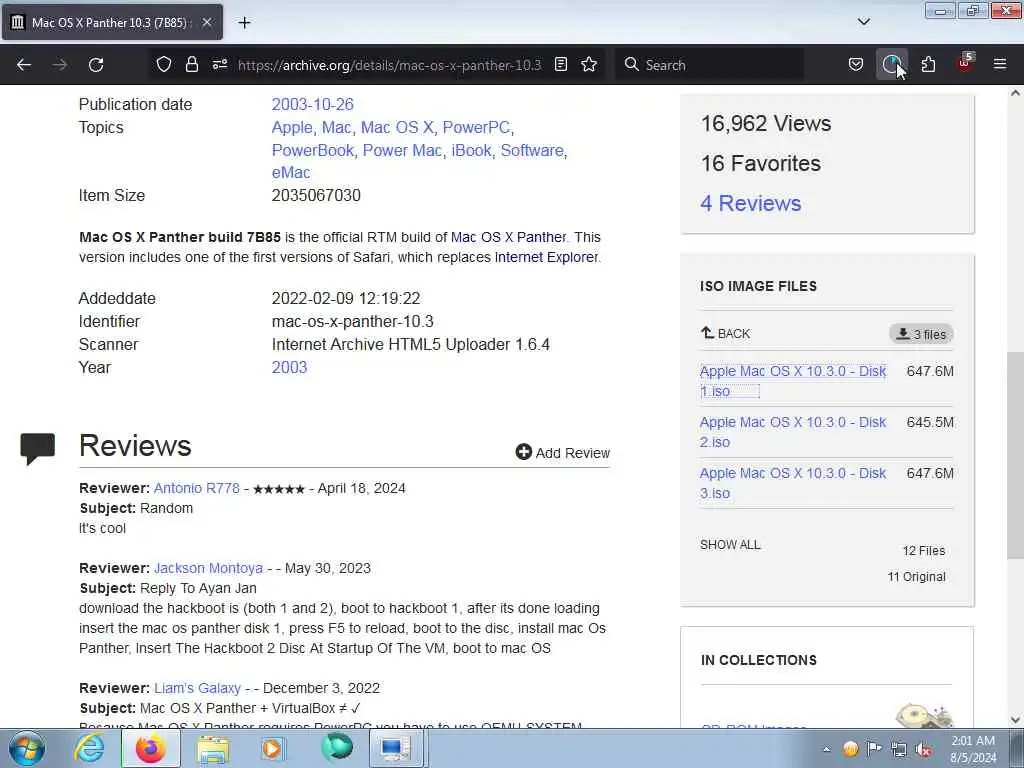Viewport: 1024px width, 768px height.
Task: Open the Power Mac topic link
Action: [x=402, y=150]
